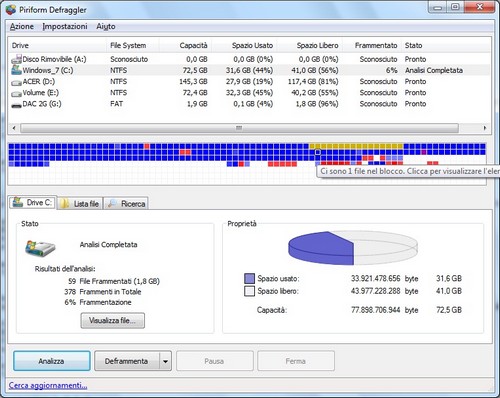The image size is (500, 398).
Task: Click the Piriform Defraggler logo icon
Action: 11,10
